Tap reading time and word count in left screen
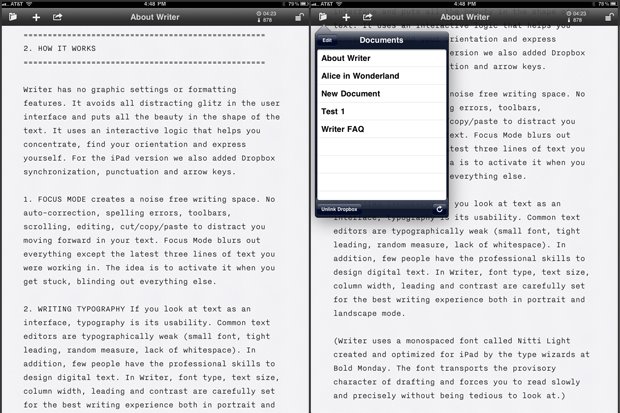 coord(266,17)
